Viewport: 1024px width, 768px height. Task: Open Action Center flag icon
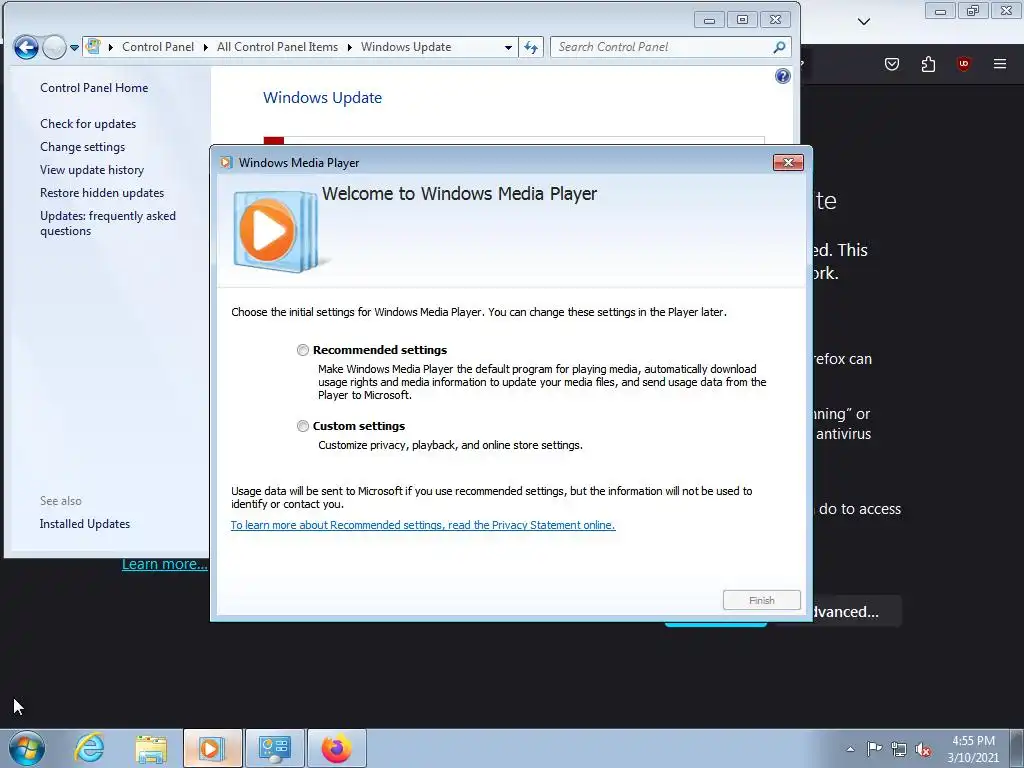click(873, 748)
